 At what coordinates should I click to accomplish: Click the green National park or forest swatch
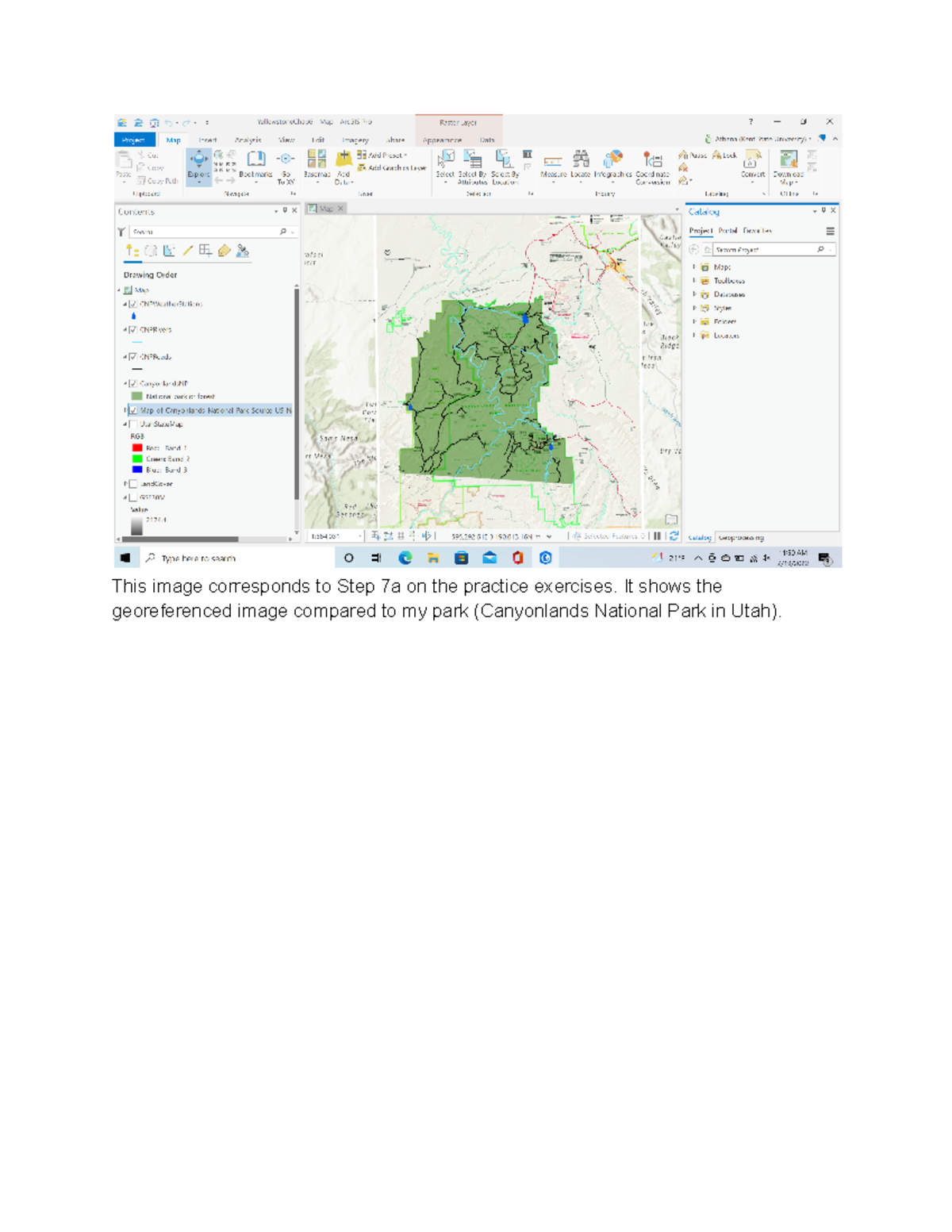point(137,396)
